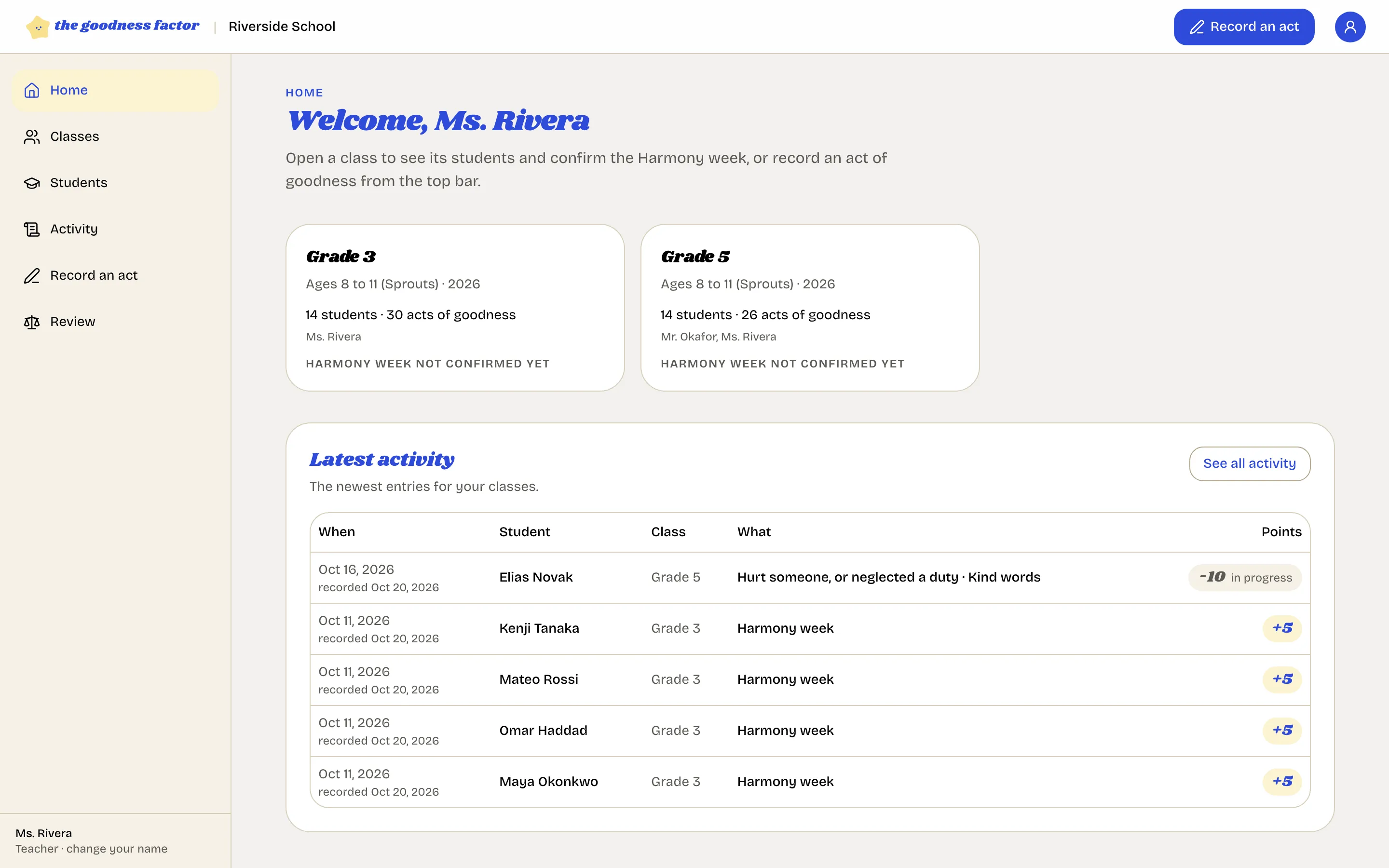Open the Grade 3 class card

(455, 308)
